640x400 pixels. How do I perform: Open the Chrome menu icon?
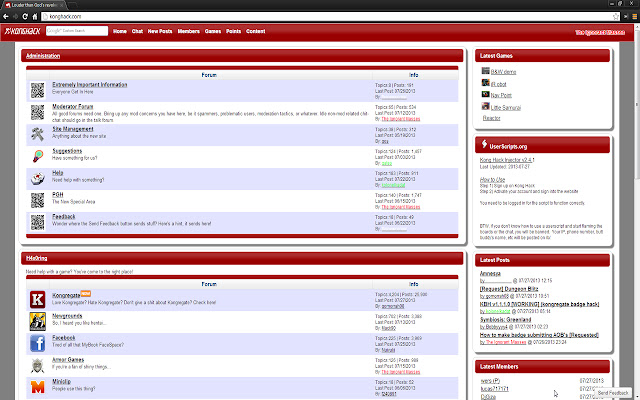tap(635, 16)
